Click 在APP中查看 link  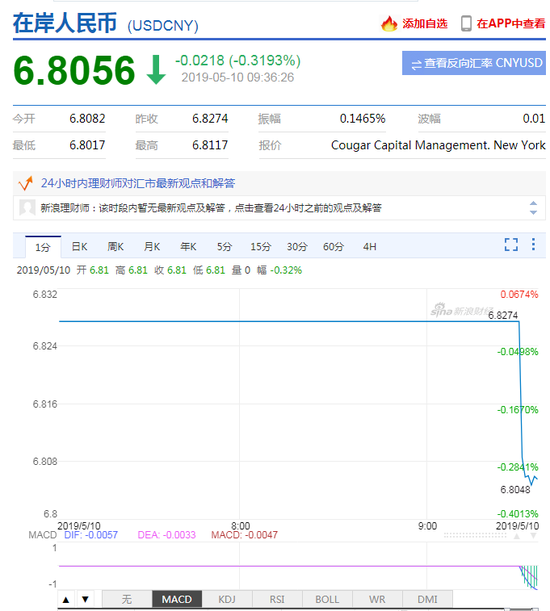(511, 24)
